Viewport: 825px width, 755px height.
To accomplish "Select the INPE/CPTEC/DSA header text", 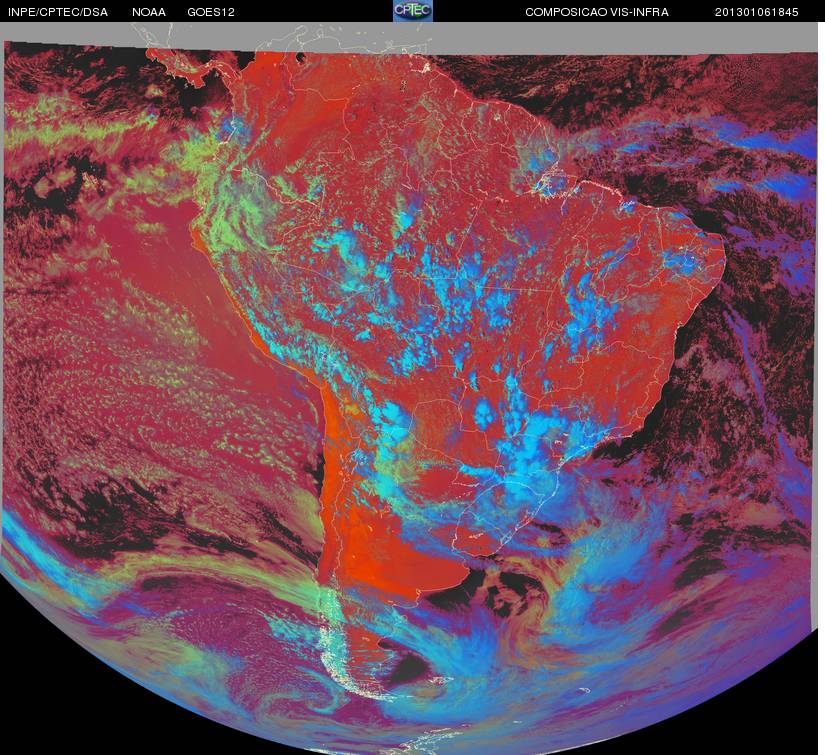I will tap(57, 12).
